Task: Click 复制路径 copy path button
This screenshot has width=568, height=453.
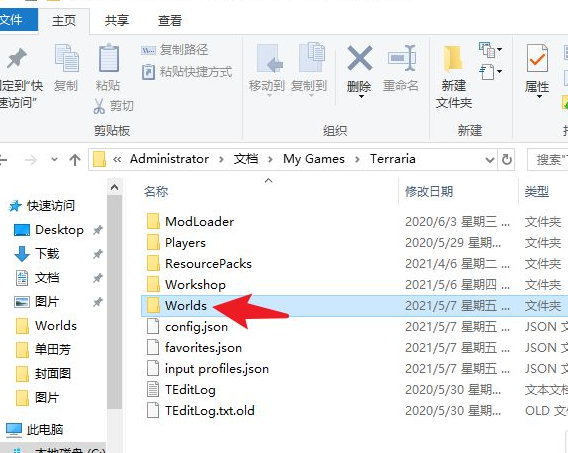Action: coord(175,50)
